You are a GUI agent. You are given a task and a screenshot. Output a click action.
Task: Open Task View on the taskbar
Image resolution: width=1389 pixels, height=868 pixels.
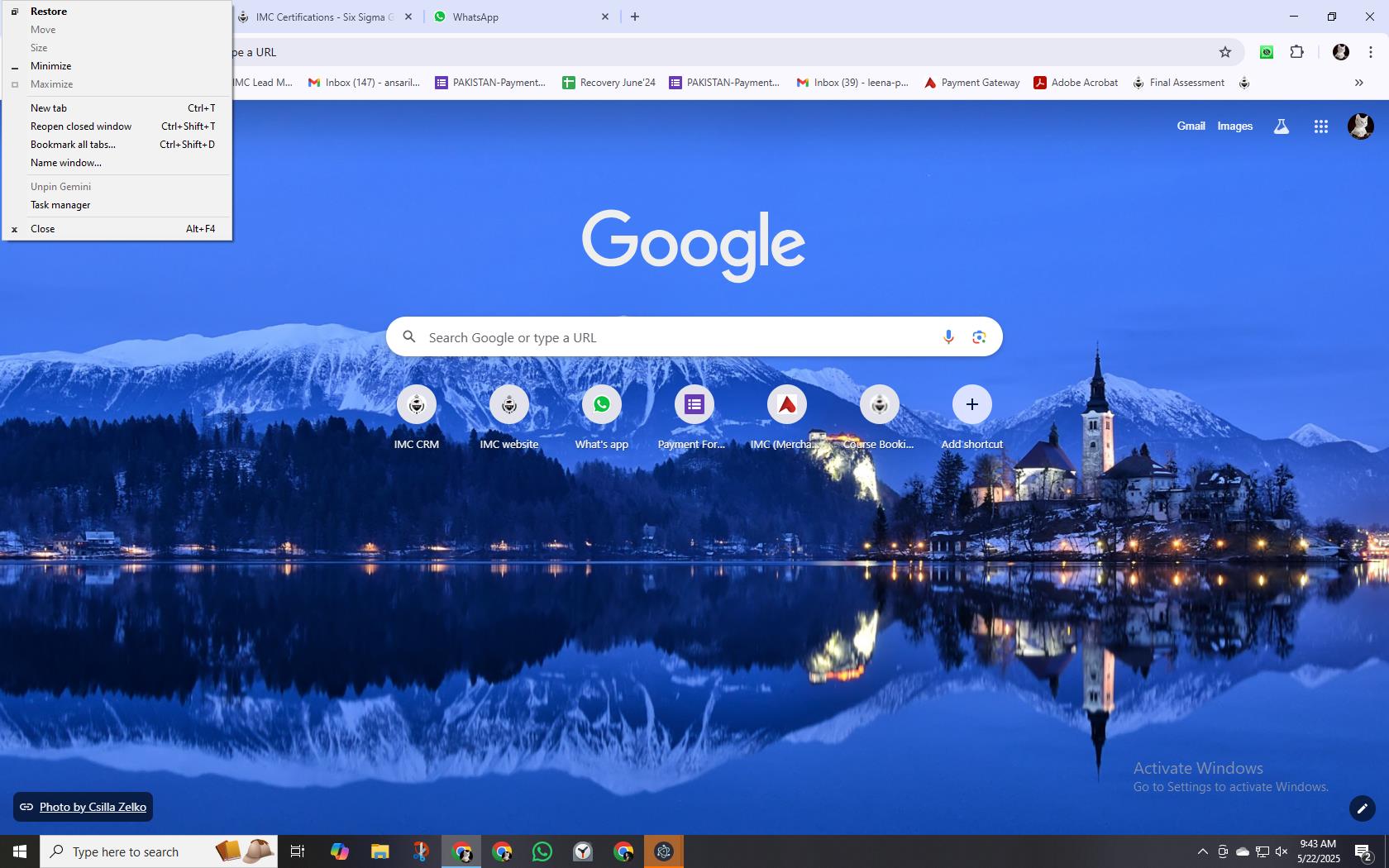pyautogui.click(x=298, y=851)
